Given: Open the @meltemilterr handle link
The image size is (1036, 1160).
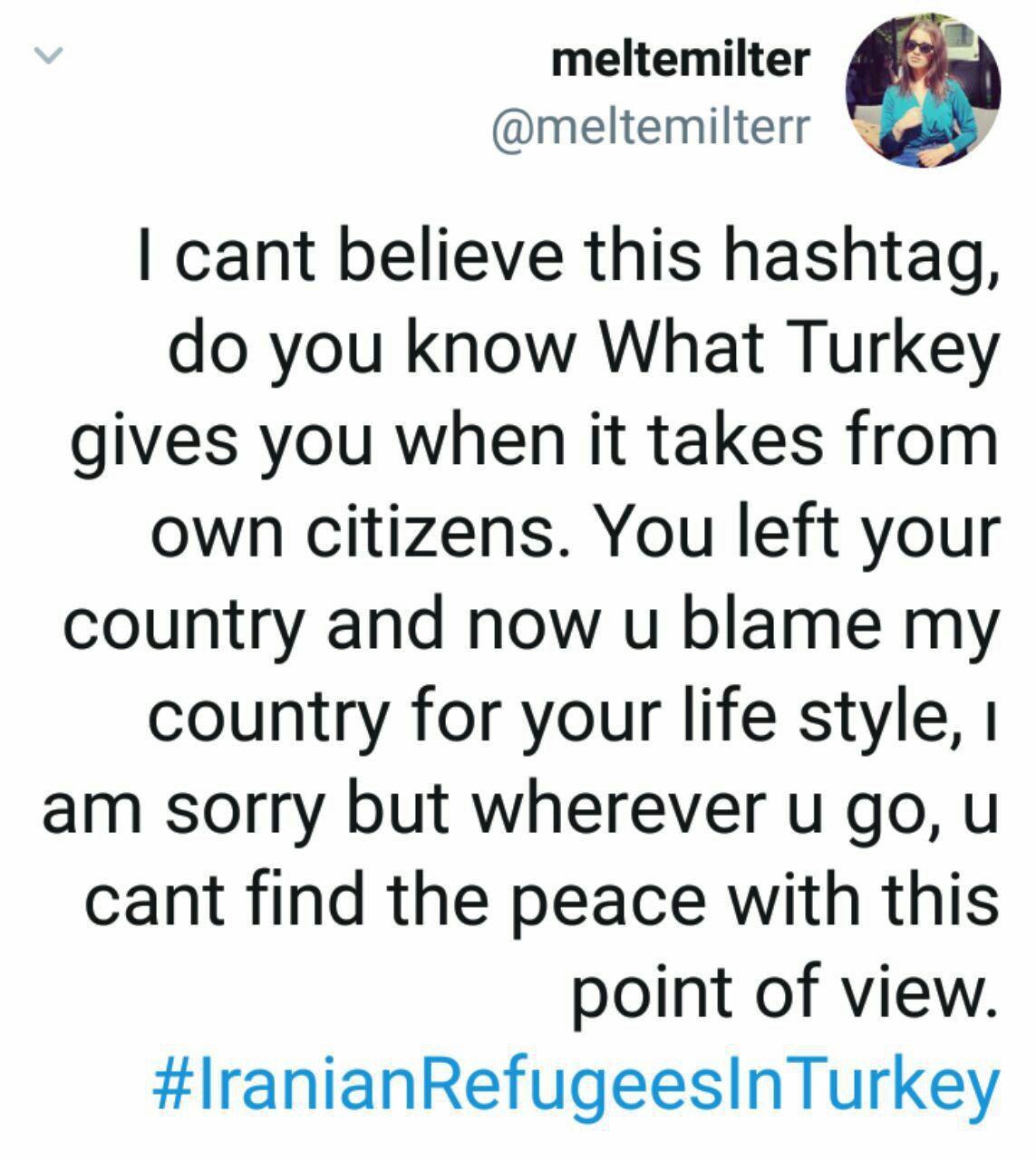Looking at the screenshot, I should tap(649, 127).
